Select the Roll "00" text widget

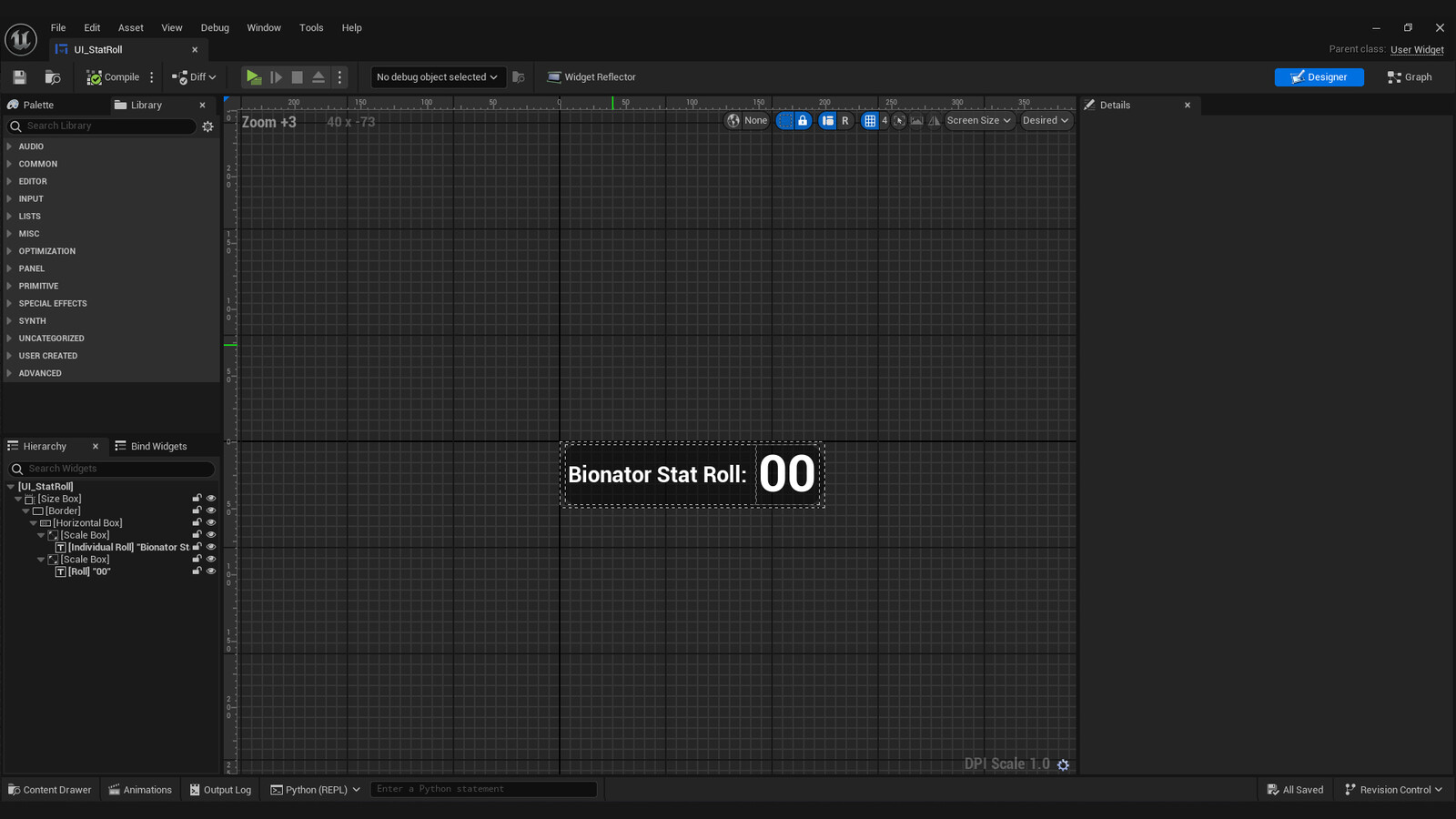[89, 571]
